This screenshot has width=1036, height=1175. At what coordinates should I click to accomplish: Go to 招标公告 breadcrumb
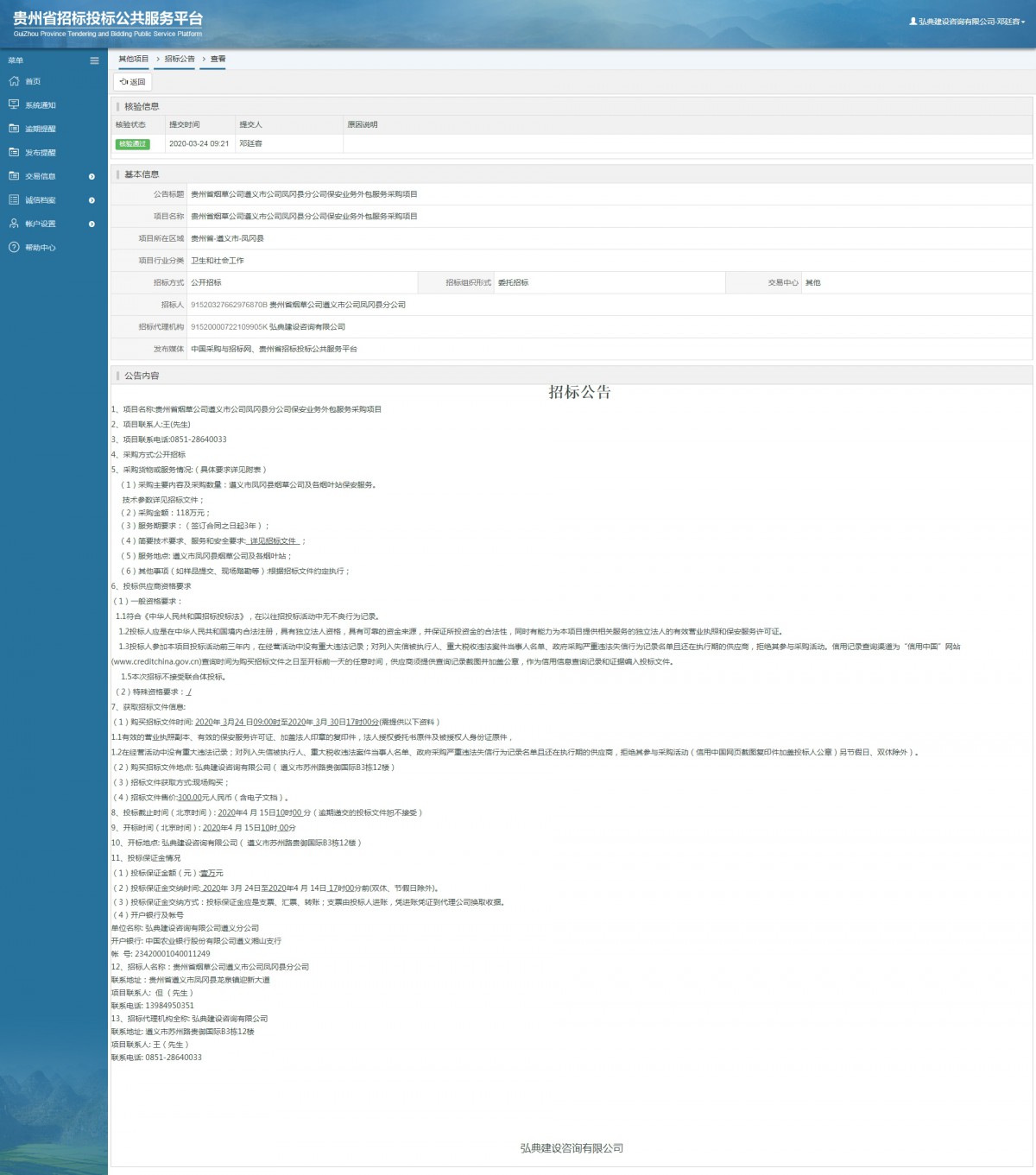pyautogui.click(x=180, y=59)
